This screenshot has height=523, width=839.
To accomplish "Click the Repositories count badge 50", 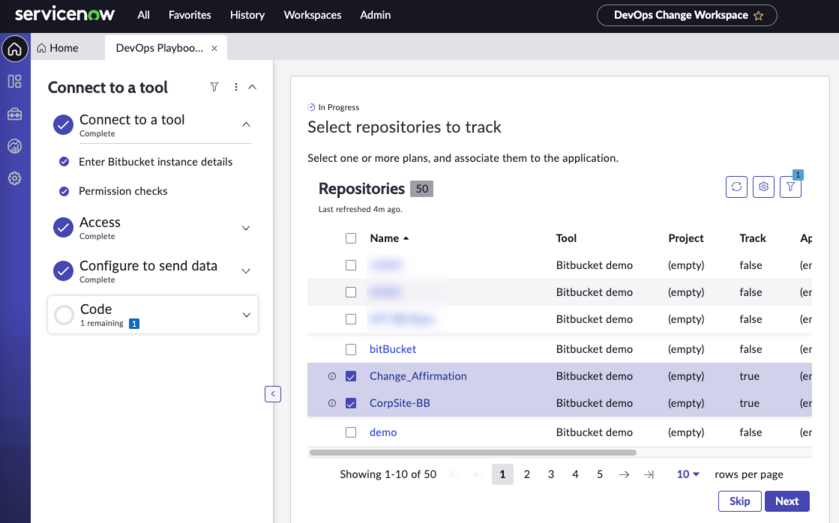I will 422,189.
